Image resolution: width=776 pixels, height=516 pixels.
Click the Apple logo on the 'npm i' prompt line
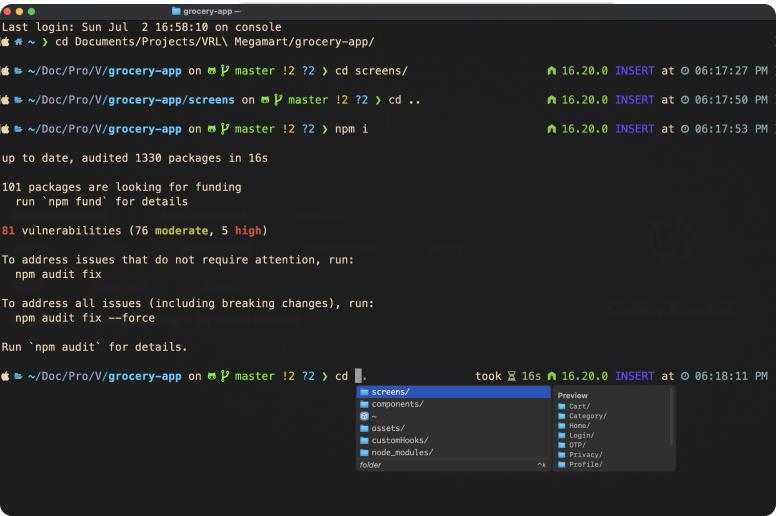tap(5, 129)
